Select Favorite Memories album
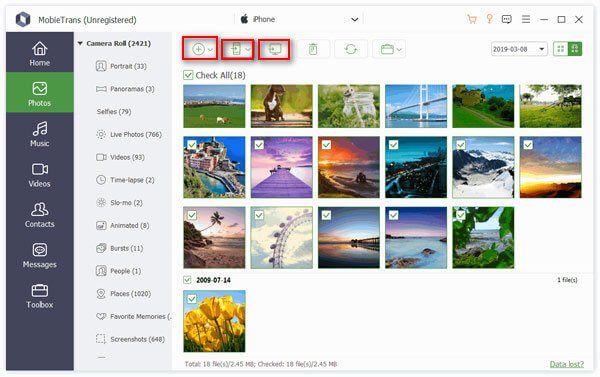This screenshot has width=600, height=377. (133, 317)
